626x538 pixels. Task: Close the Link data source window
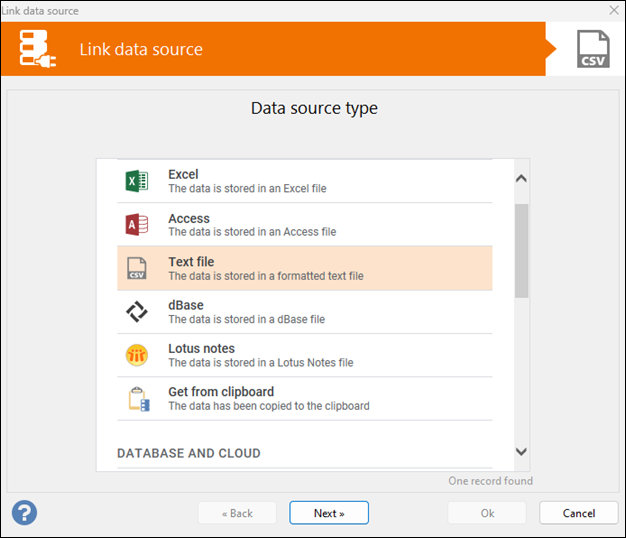pos(613,10)
